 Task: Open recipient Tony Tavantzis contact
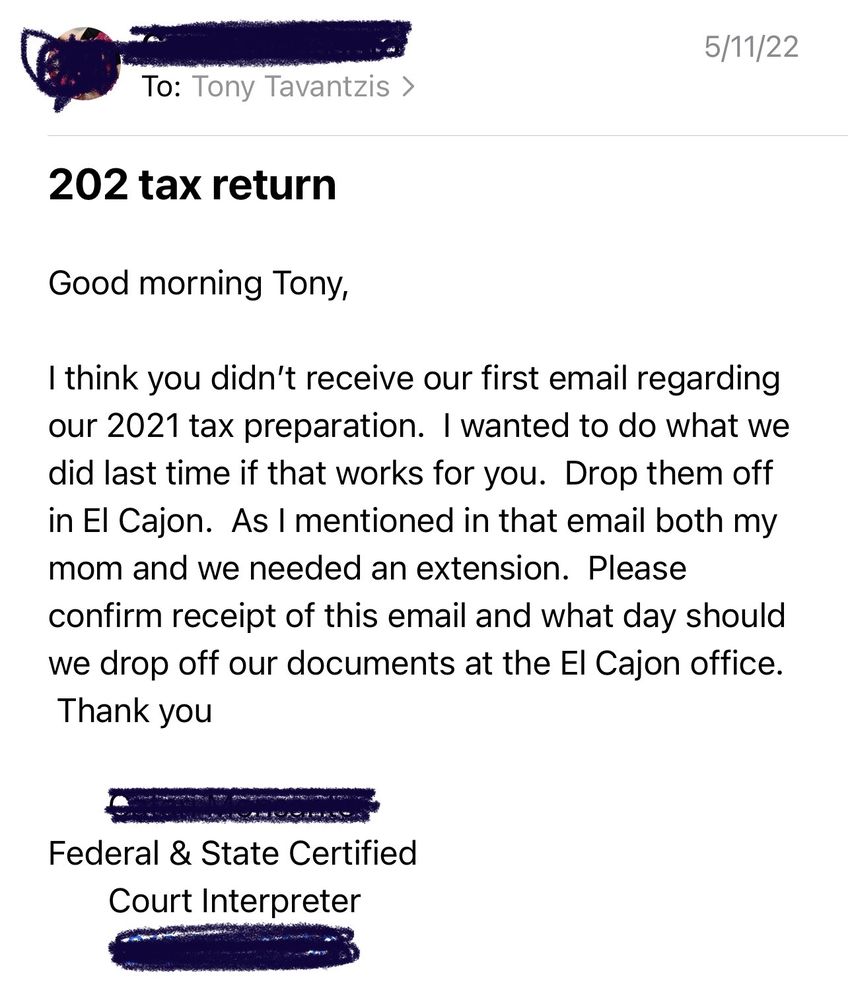[290, 88]
